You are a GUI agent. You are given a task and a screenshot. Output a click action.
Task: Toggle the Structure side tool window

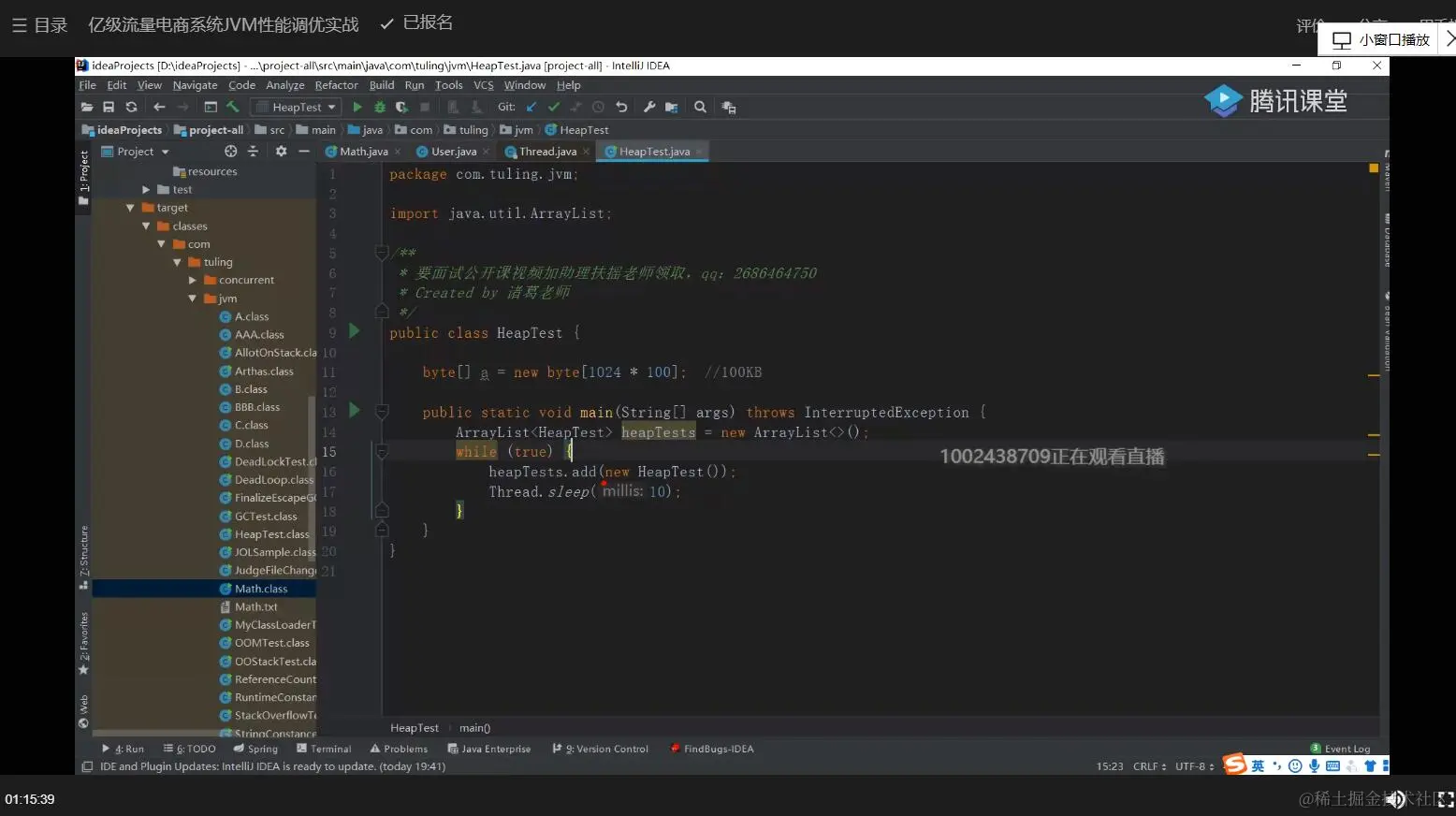[x=83, y=557]
